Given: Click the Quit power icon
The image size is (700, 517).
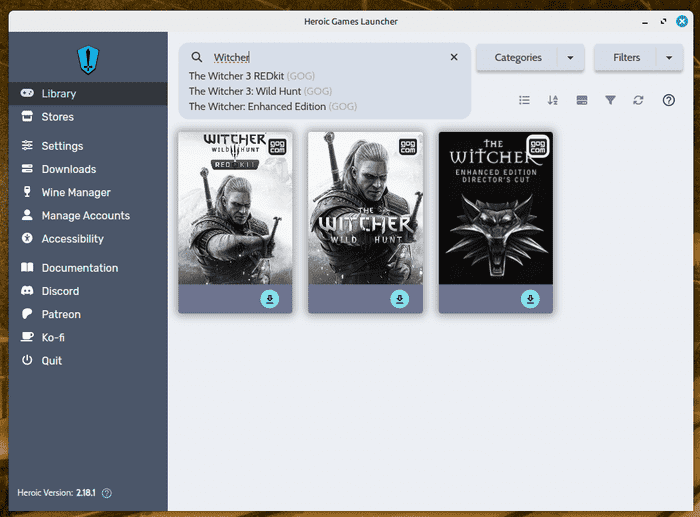Looking at the screenshot, I should tap(27, 360).
